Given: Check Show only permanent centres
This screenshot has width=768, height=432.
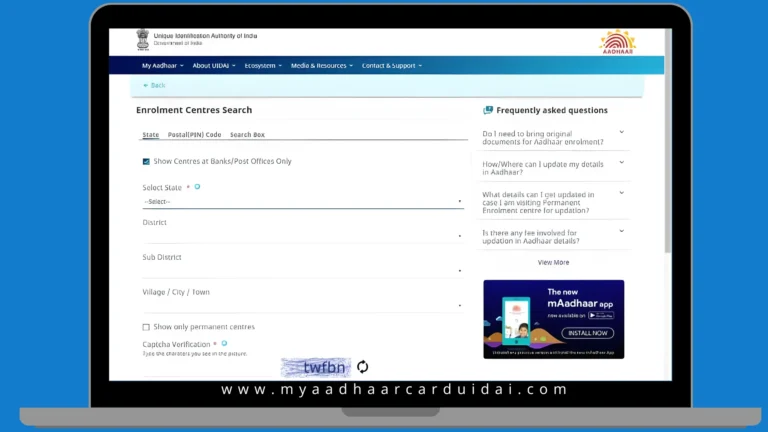Looking at the screenshot, I should click(x=146, y=327).
